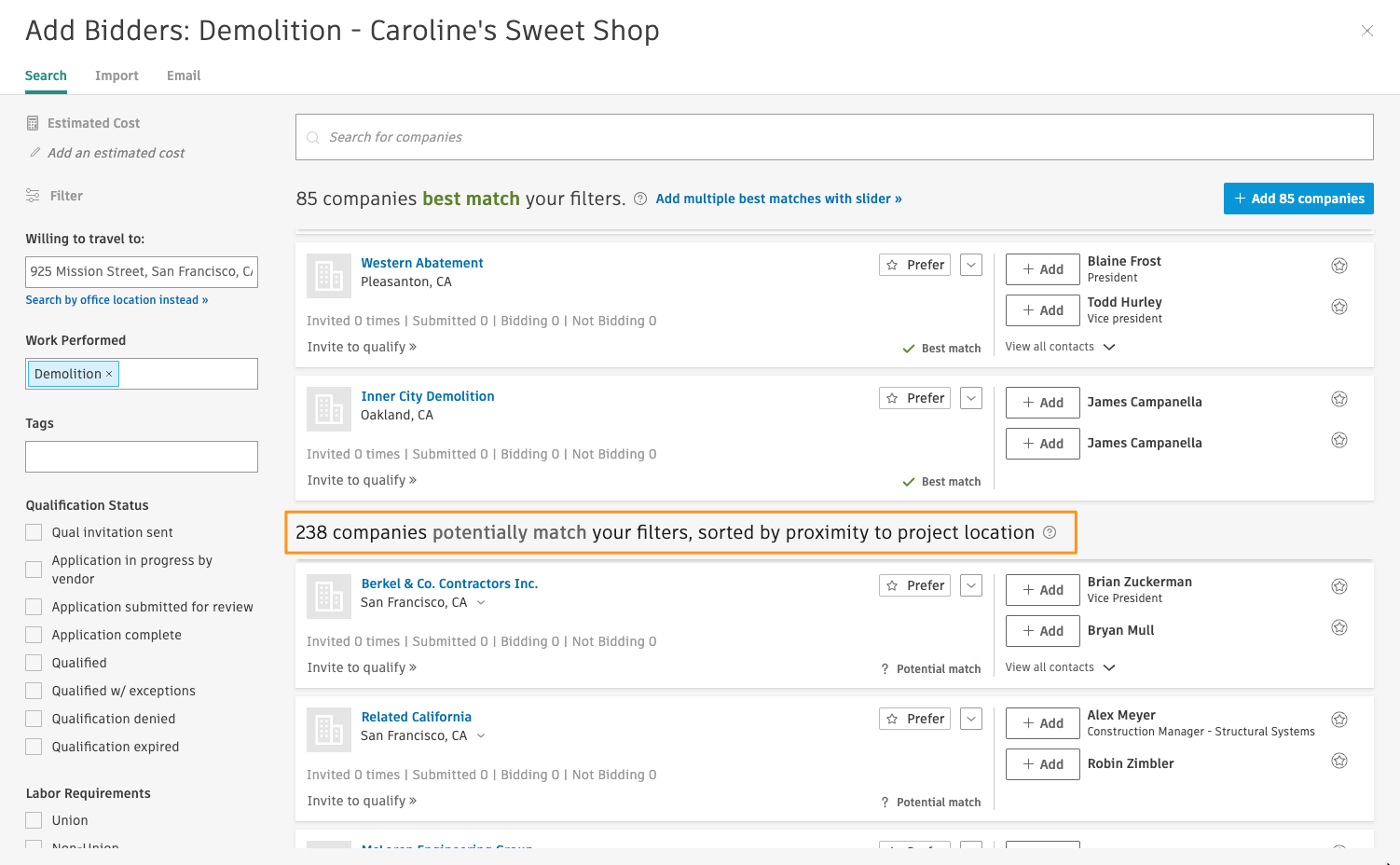1400x865 pixels.
Task: Check the Qualified status checkbox
Action: point(34,663)
